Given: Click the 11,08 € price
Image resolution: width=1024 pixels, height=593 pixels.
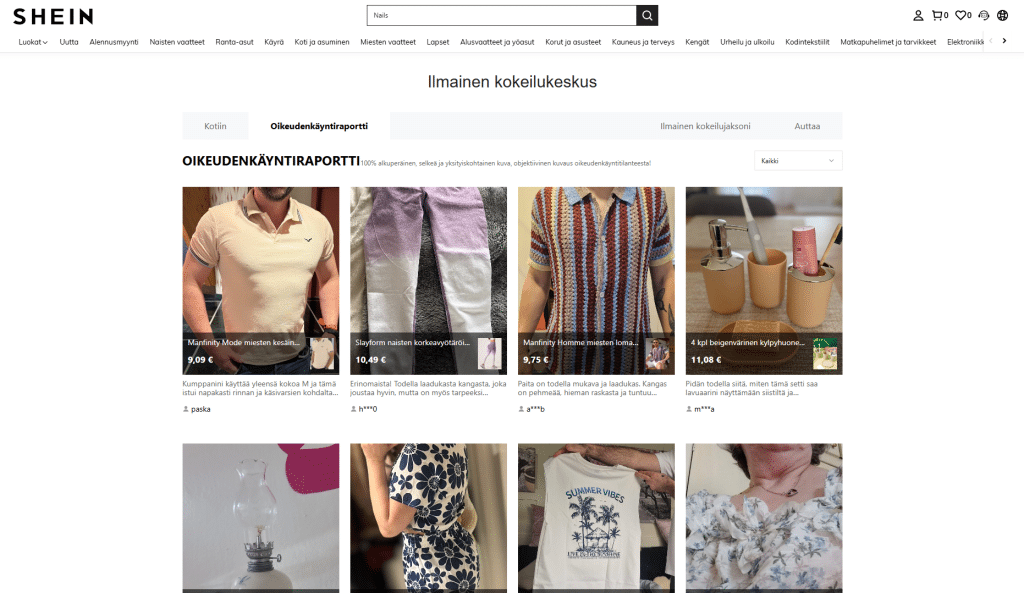Looking at the screenshot, I should (x=706, y=360).
